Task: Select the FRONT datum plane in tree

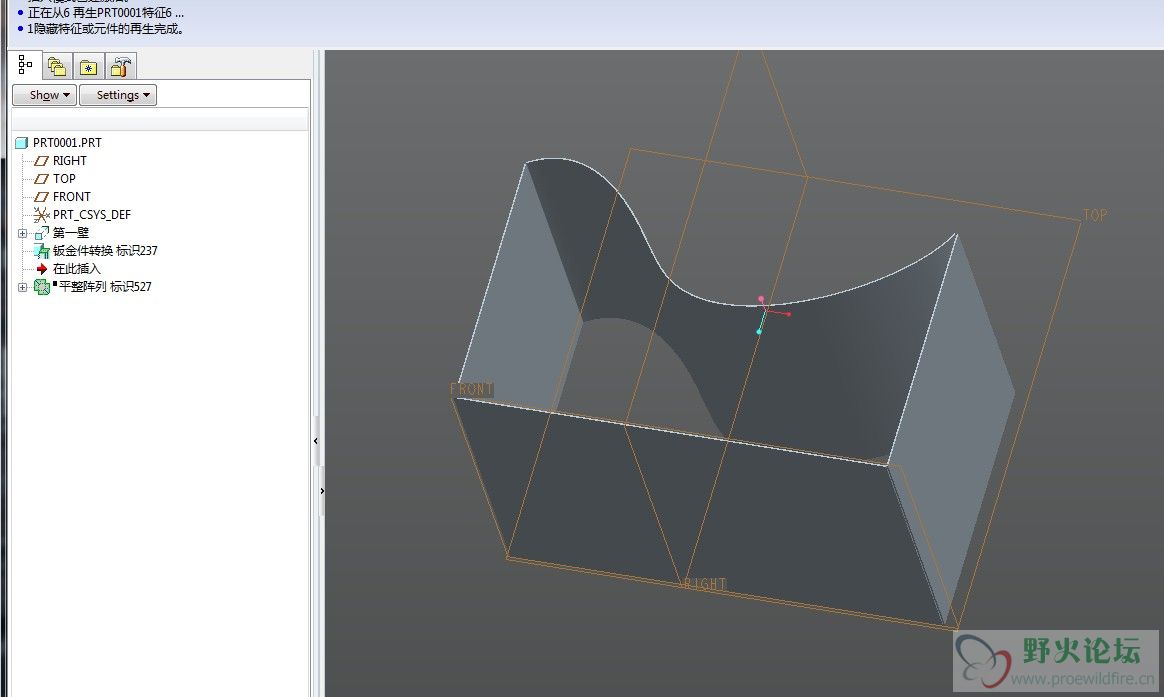Action: pos(71,197)
